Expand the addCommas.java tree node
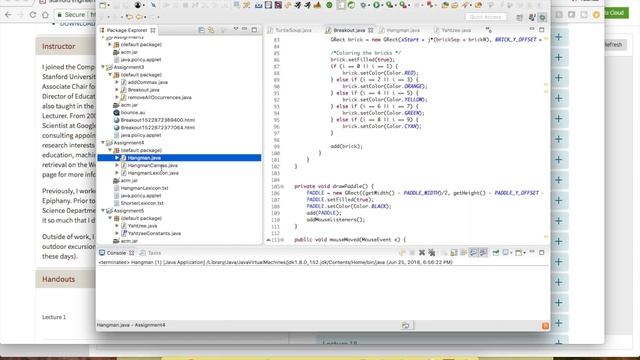The width and height of the screenshot is (640, 360). (117, 82)
